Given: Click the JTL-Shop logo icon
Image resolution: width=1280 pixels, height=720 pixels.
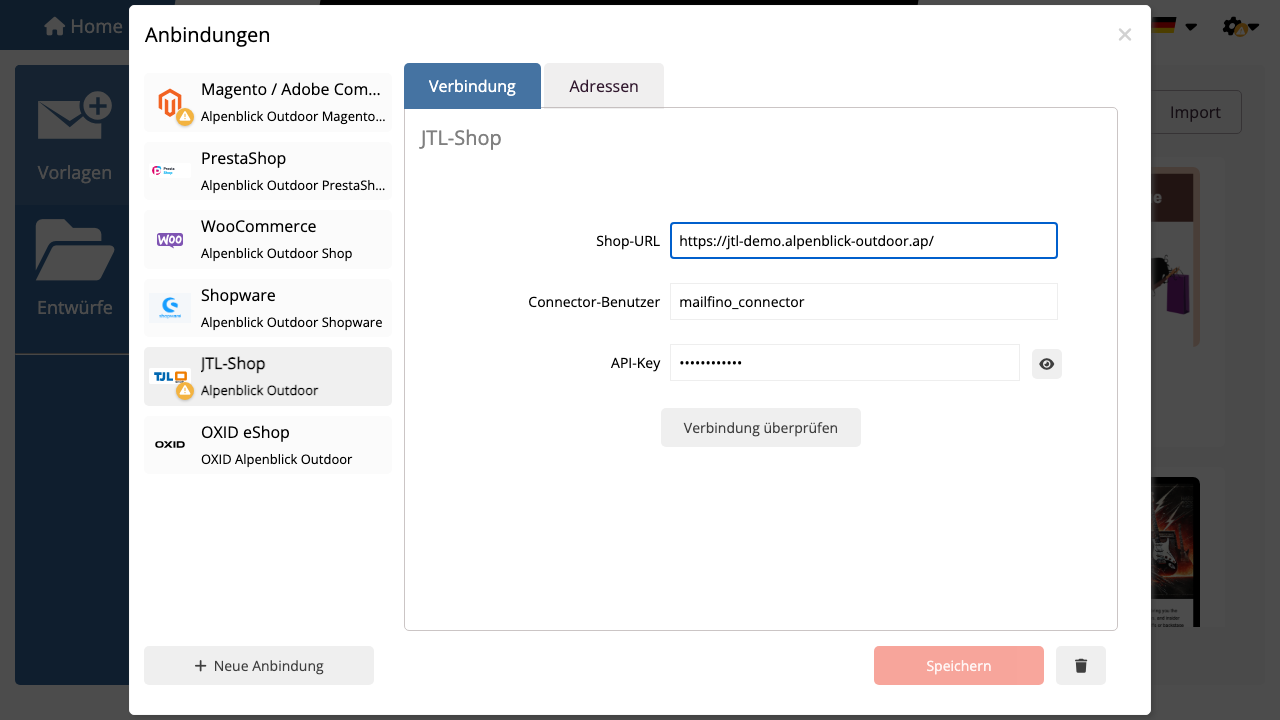Looking at the screenshot, I should click(x=170, y=377).
